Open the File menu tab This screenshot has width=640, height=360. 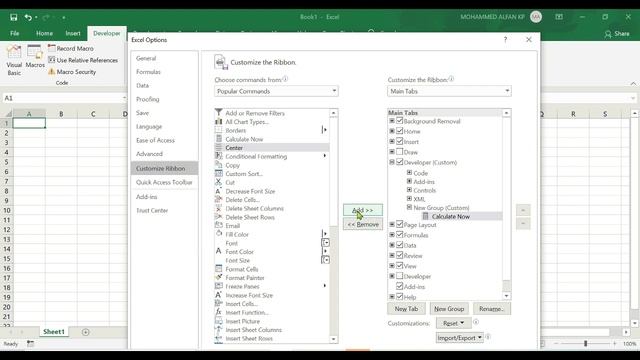[x=15, y=33]
